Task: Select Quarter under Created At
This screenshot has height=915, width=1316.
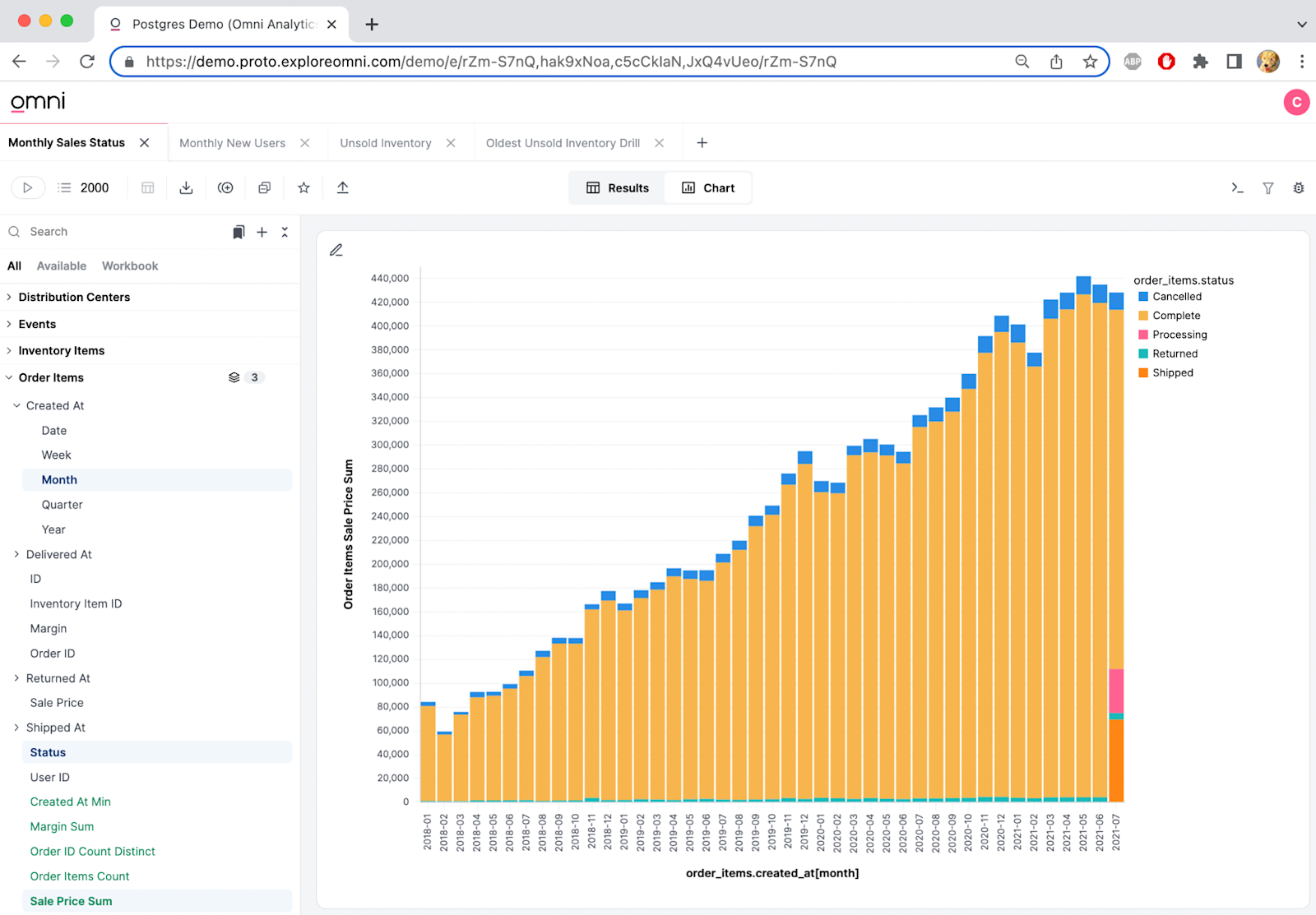Action: 62,504
